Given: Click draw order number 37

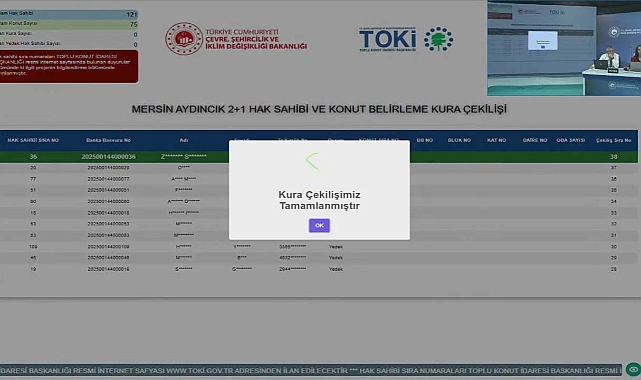Looking at the screenshot, I should [x=614, y=168].
